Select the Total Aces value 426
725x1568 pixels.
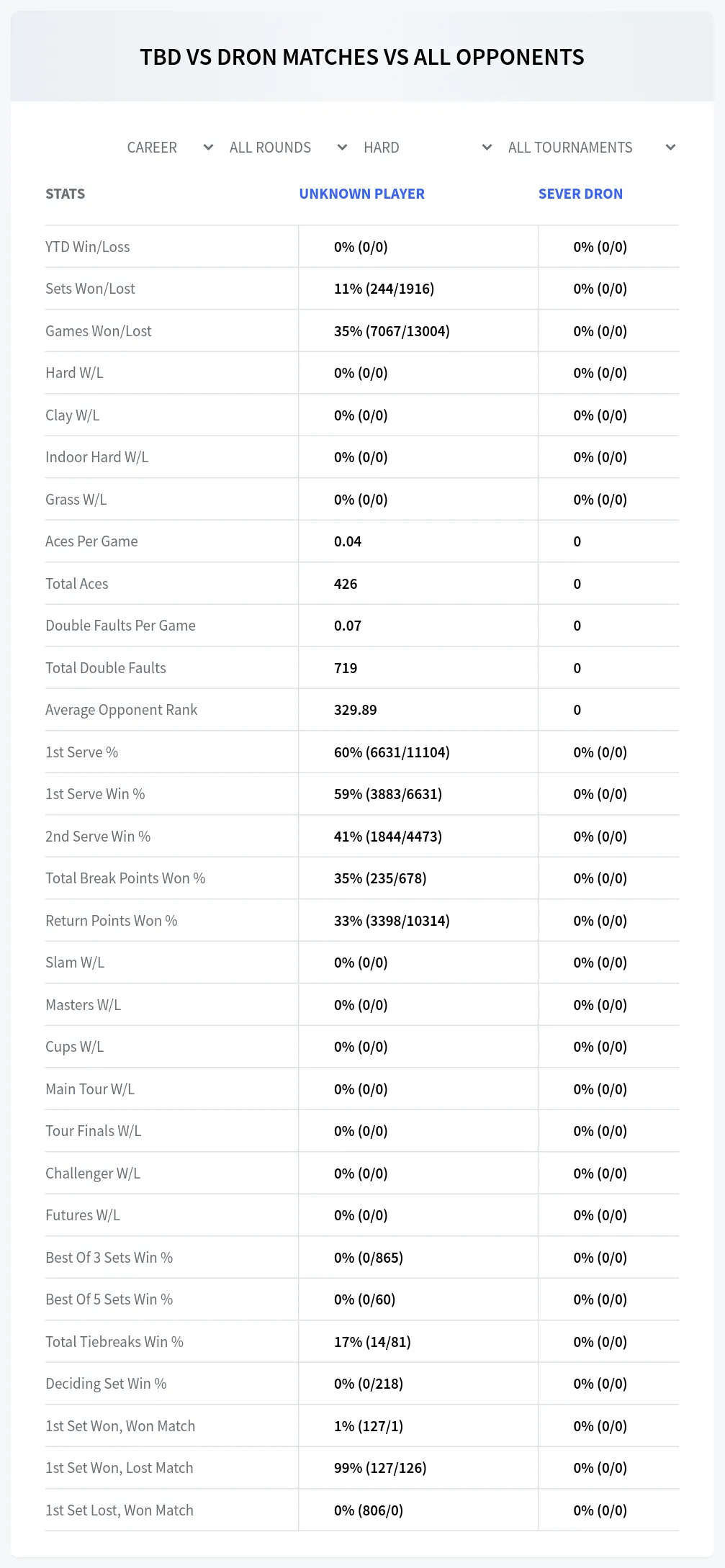tap(346, 584)
